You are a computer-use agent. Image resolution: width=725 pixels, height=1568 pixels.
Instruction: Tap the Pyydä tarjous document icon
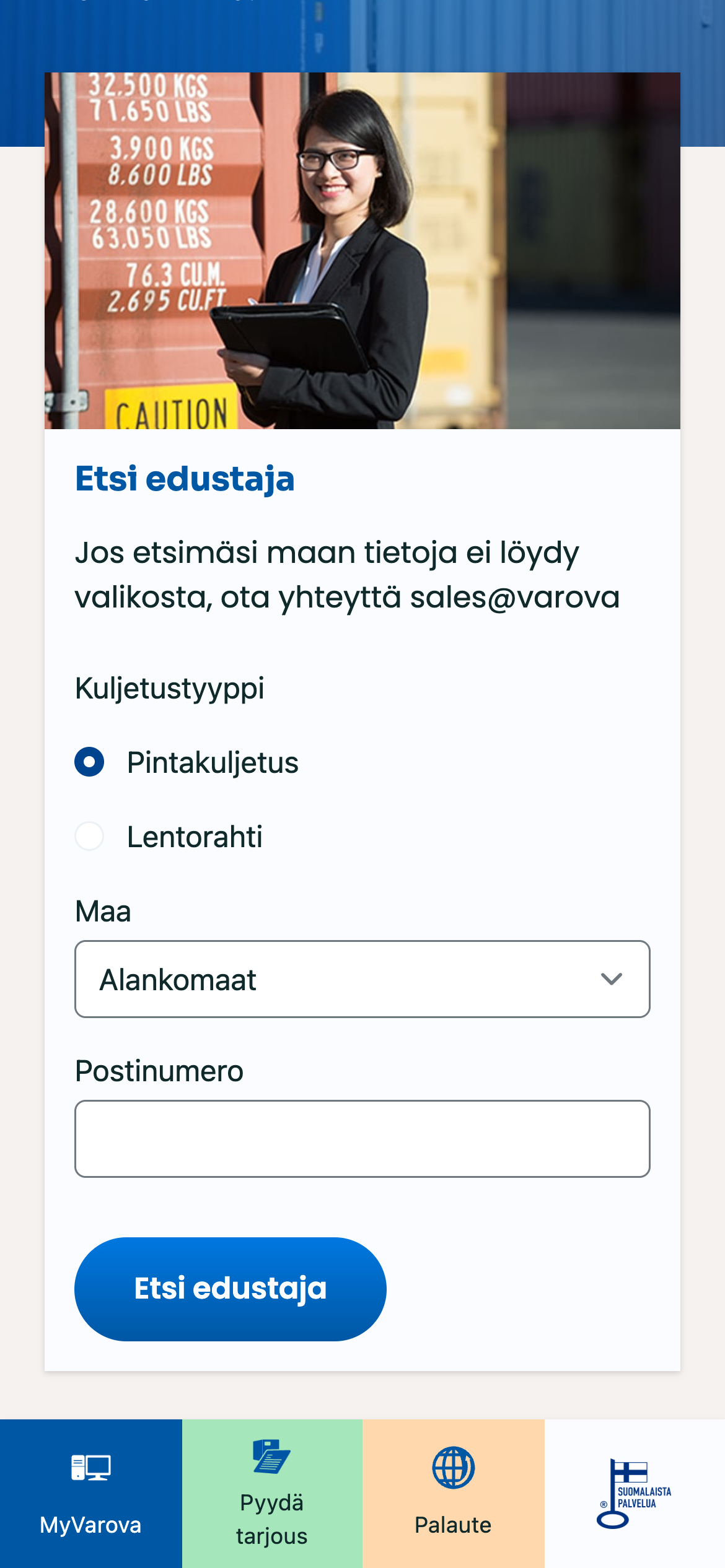coord(271,1456)
